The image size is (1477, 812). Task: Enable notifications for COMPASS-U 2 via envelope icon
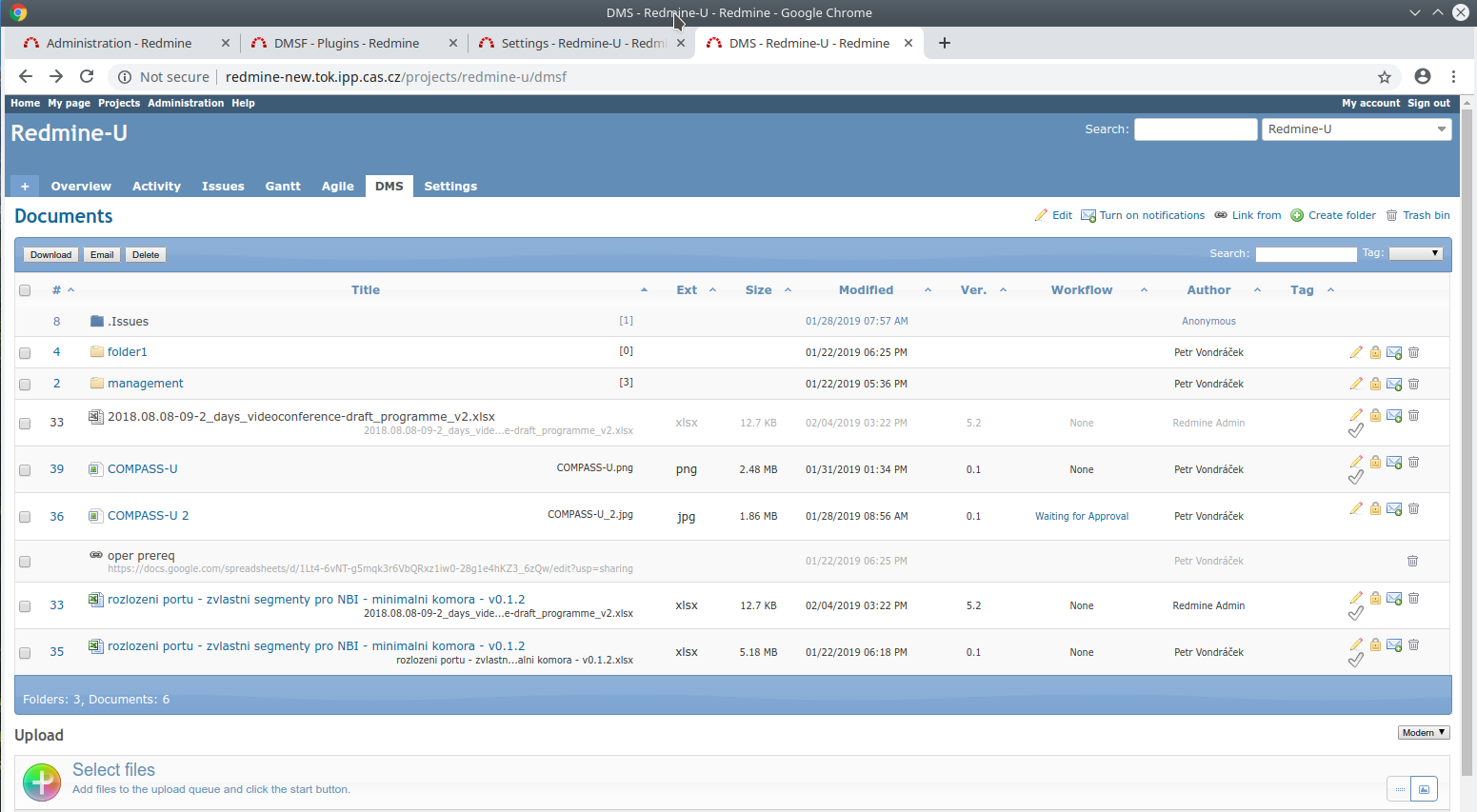point(1394,508)
